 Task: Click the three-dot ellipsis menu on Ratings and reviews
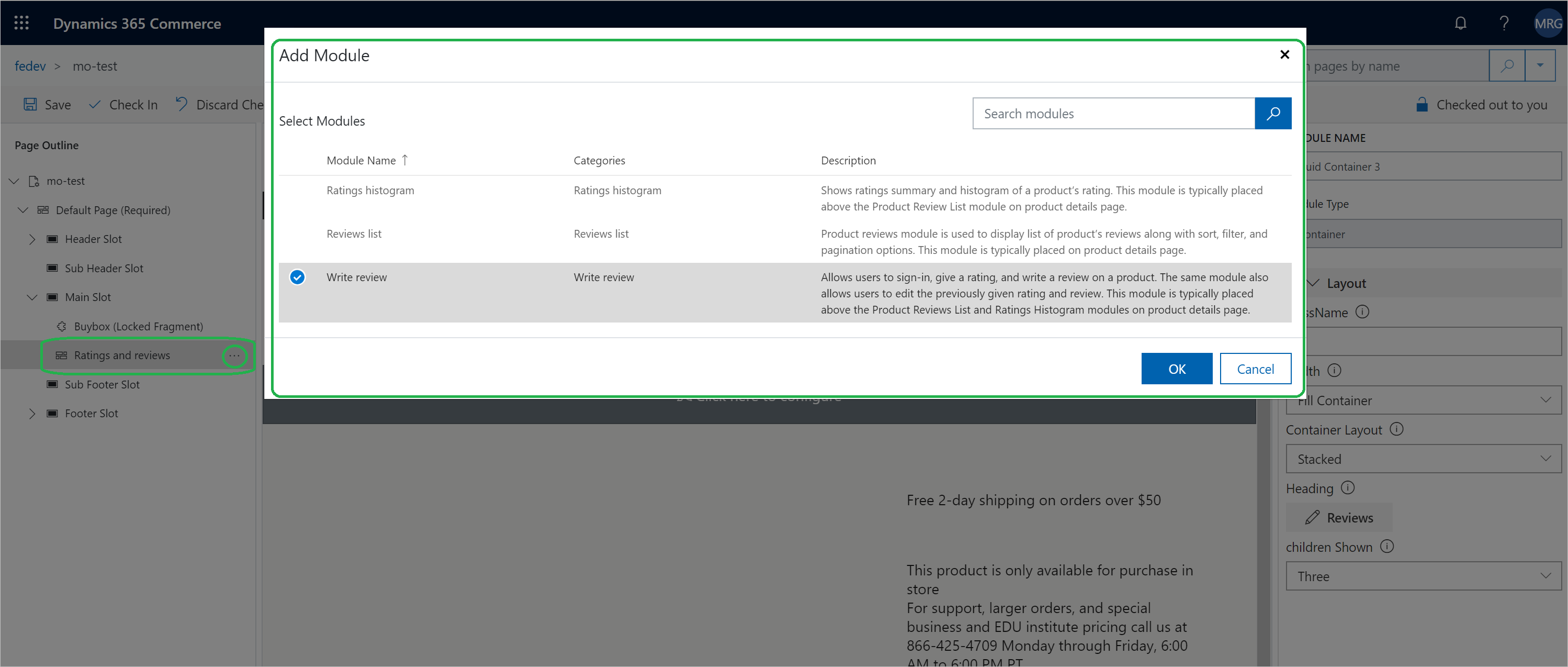point(235,355)
